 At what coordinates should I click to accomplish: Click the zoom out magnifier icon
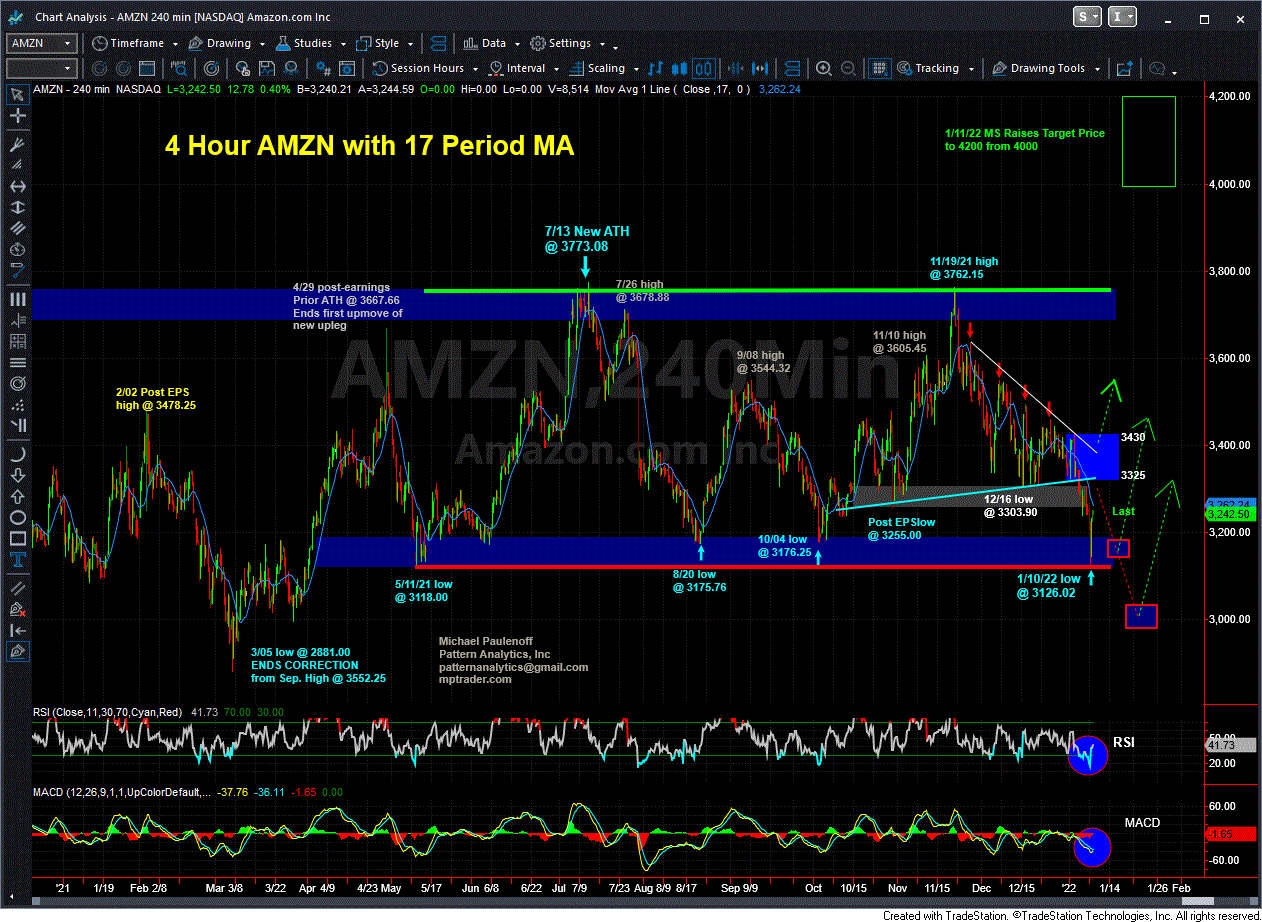tap(848, 68)
